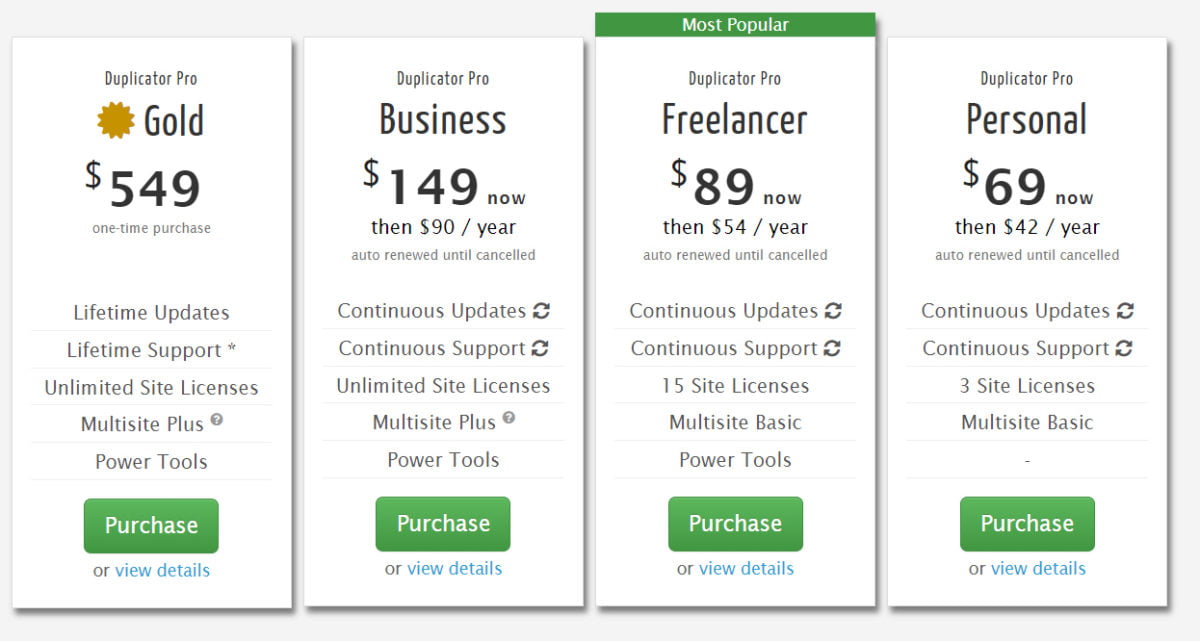Click the Most Popular banner above Freelancer

735,24
